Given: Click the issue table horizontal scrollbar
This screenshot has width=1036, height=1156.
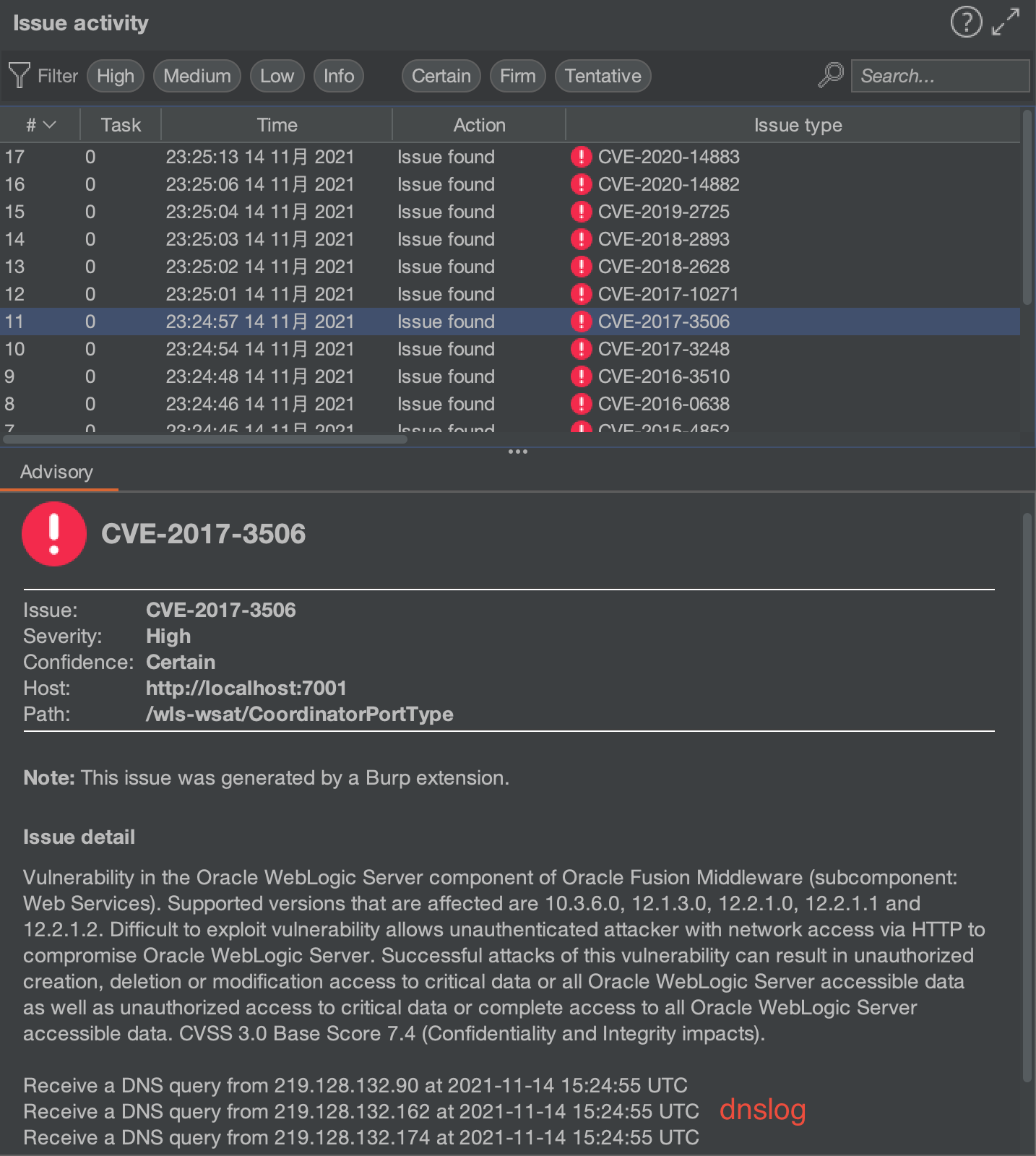Looking at the screenshot, I should click(x=205, y=439).
